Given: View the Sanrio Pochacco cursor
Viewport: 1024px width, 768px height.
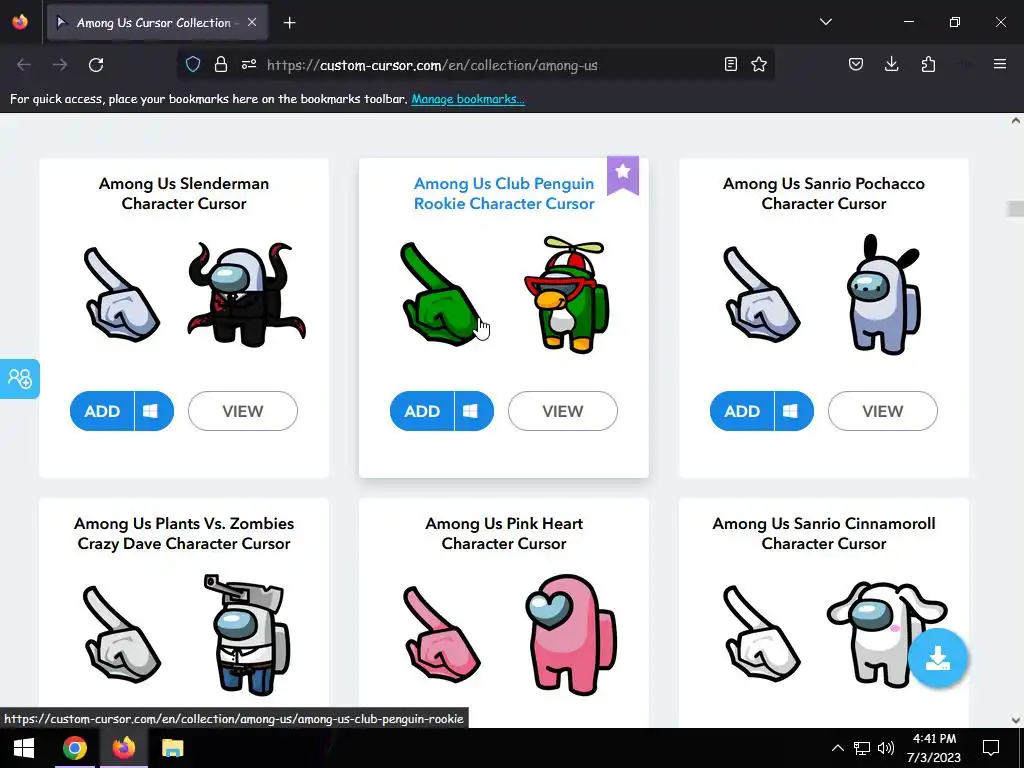Looking at the screenshot, I should [883, 411].
